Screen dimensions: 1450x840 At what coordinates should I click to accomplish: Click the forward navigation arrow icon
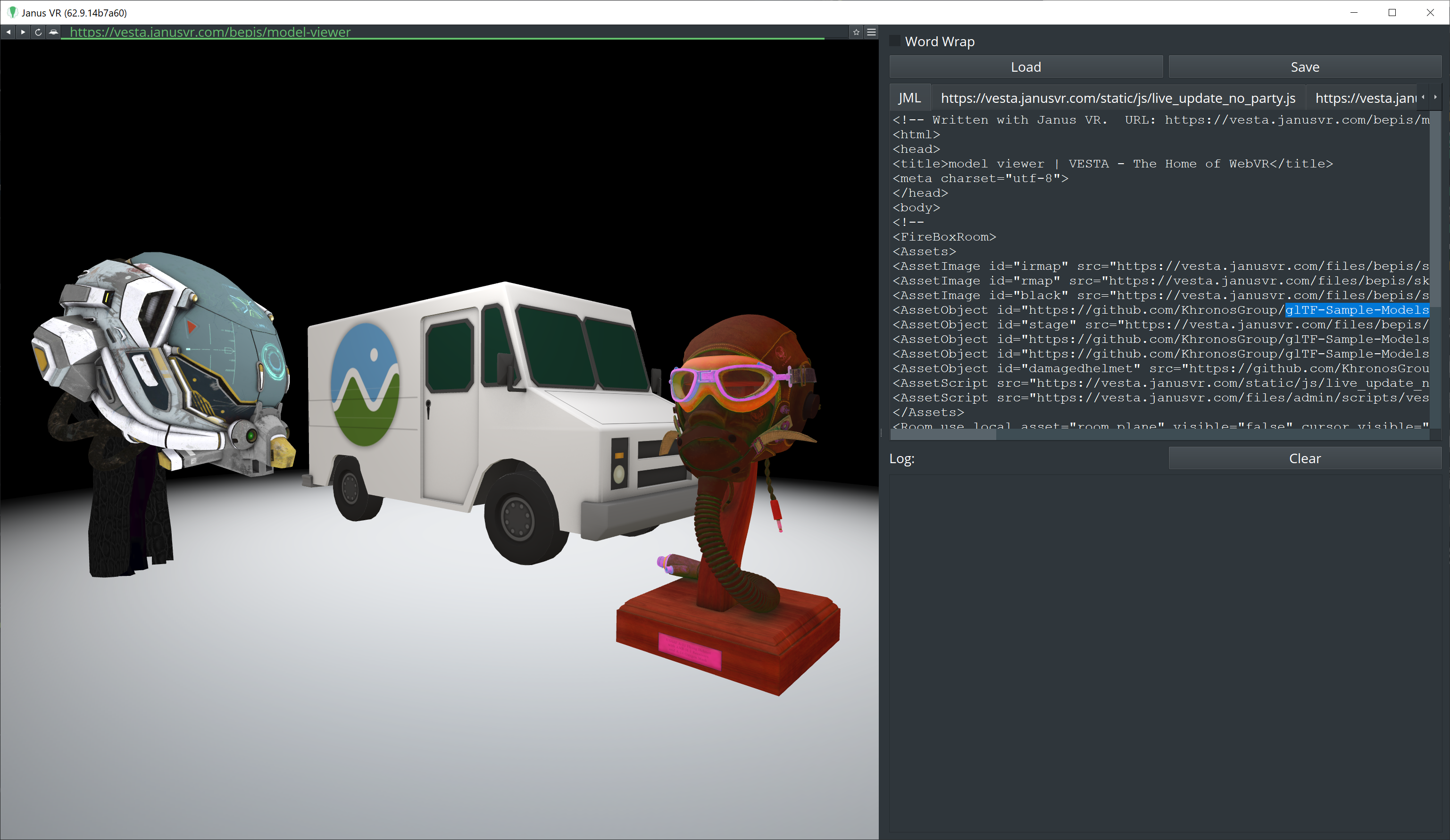[23, 32]
